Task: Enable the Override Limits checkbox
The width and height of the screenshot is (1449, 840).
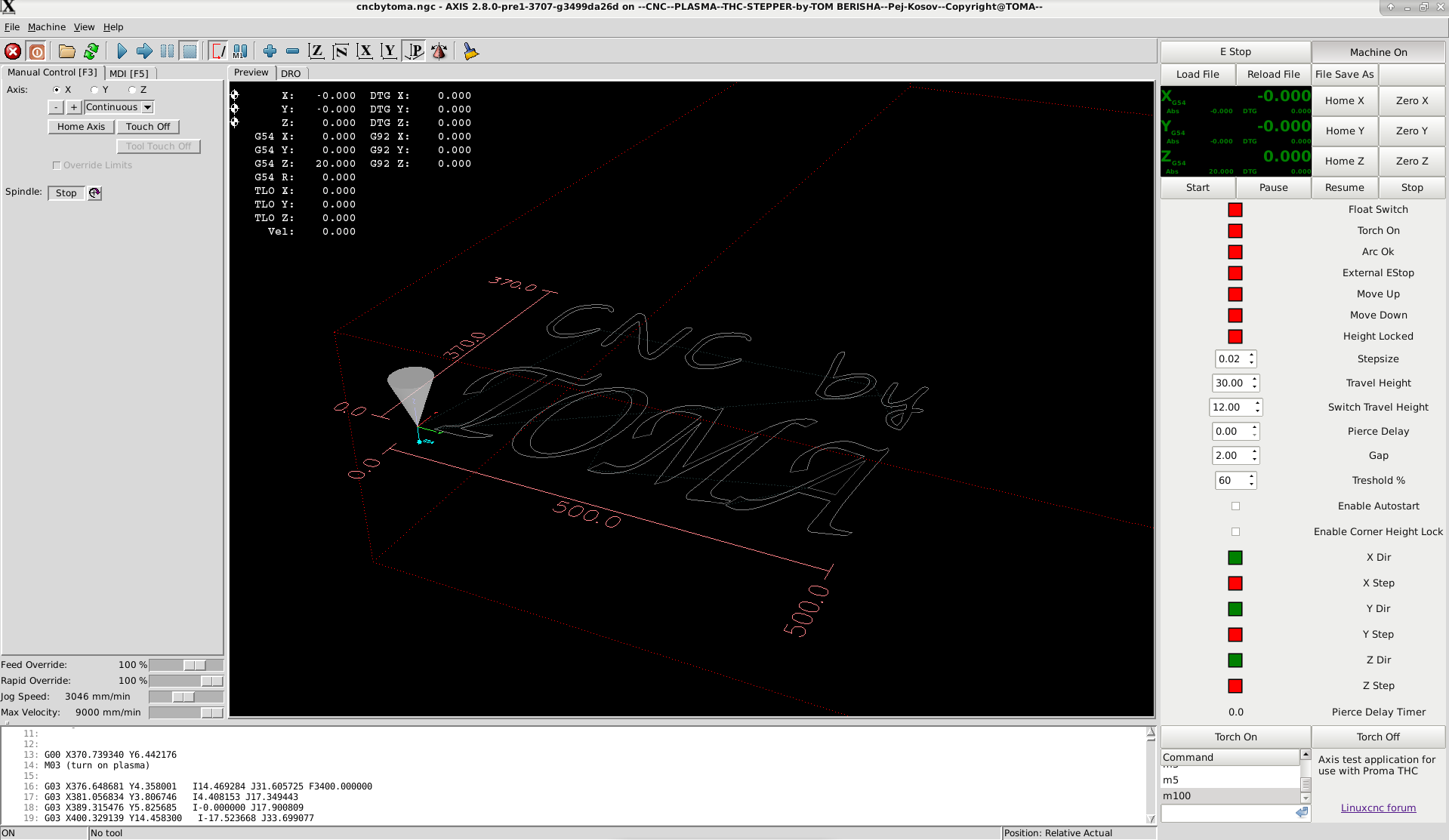Action: [57, 165]
